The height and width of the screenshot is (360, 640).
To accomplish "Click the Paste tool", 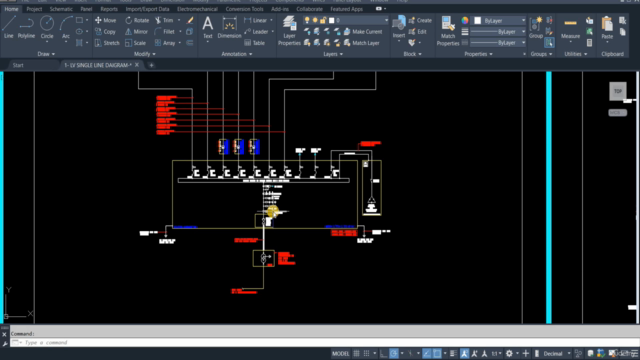I will [607, 27].
